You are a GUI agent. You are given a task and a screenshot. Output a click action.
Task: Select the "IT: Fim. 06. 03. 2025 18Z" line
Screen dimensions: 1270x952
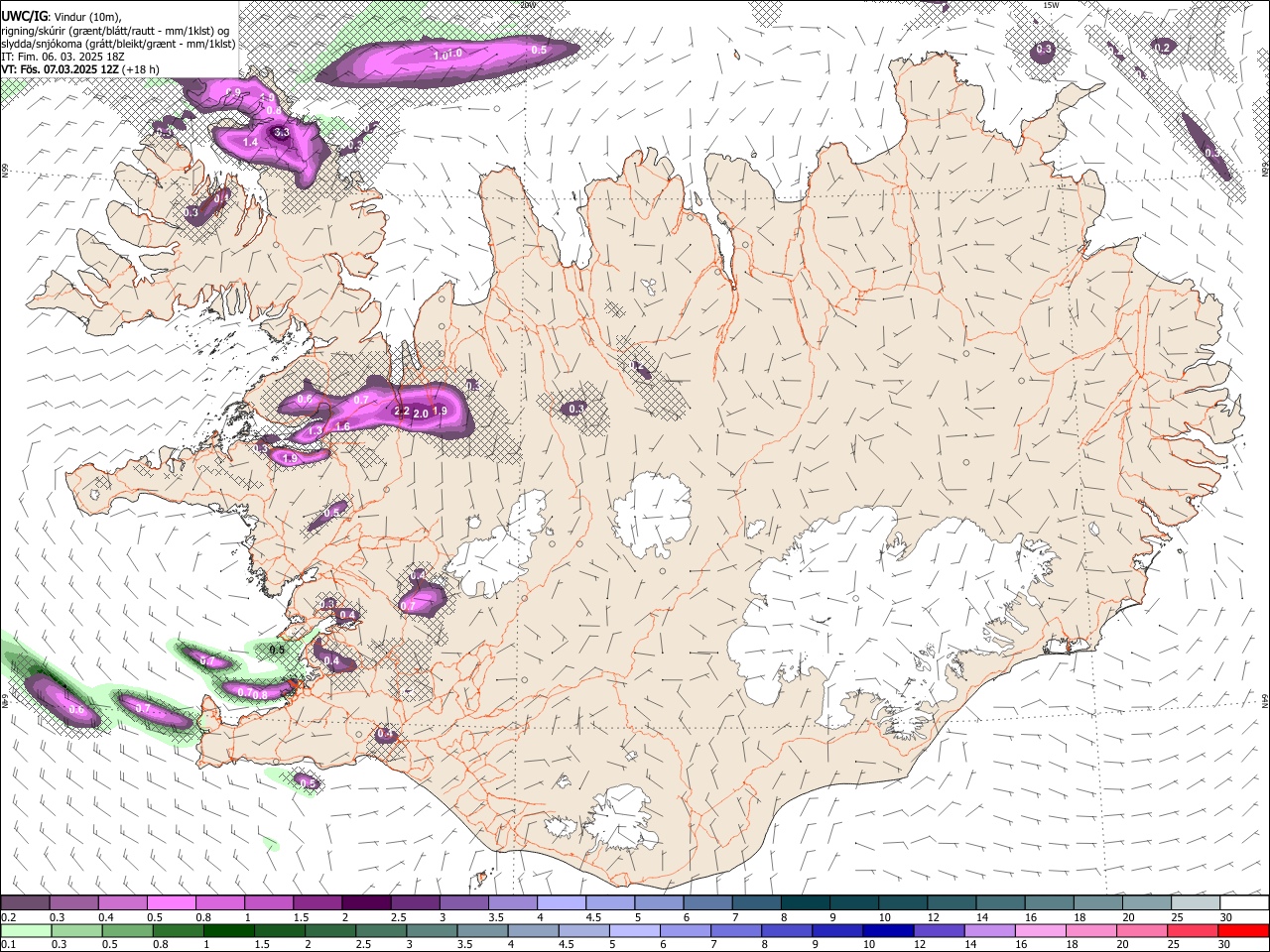[63, 57]
